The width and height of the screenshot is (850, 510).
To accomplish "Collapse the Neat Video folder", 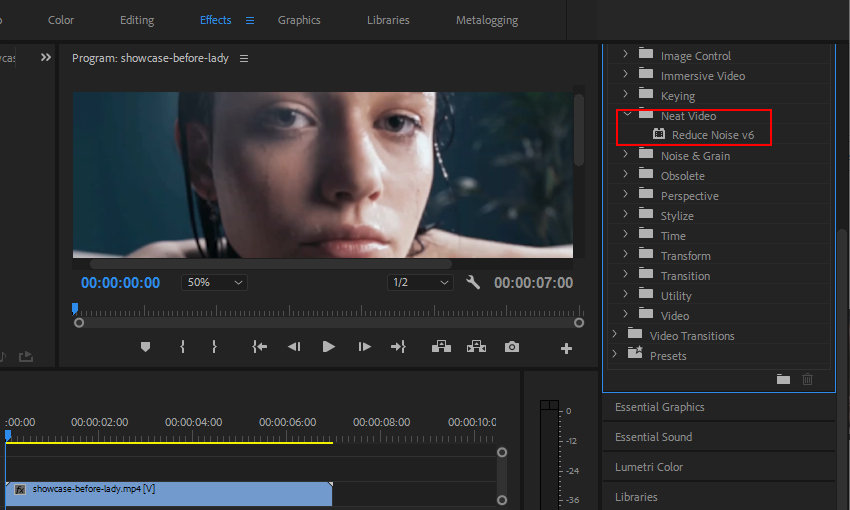I will pos(627,114).
